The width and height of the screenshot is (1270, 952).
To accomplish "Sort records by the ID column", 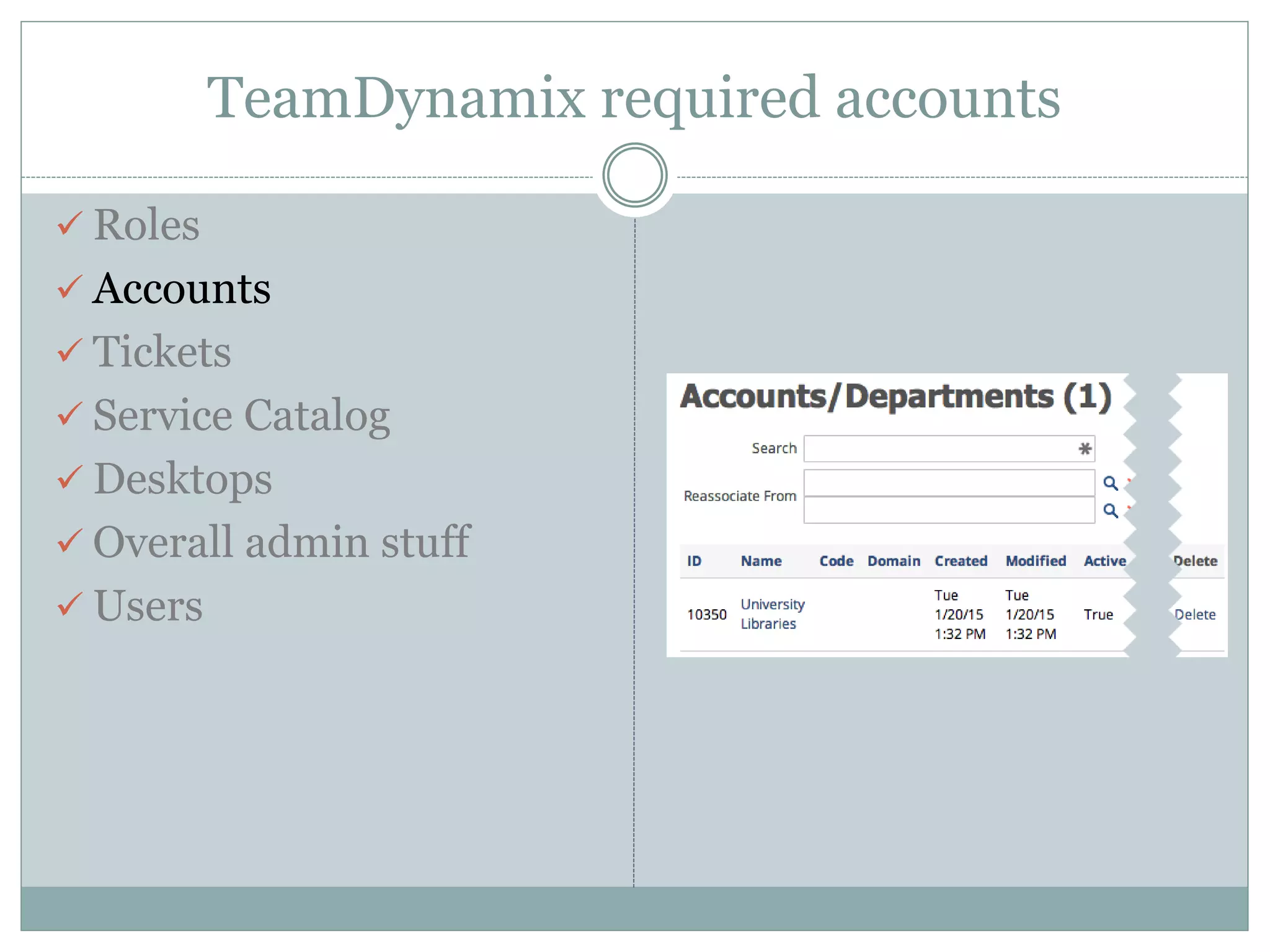I will (696, 561).
